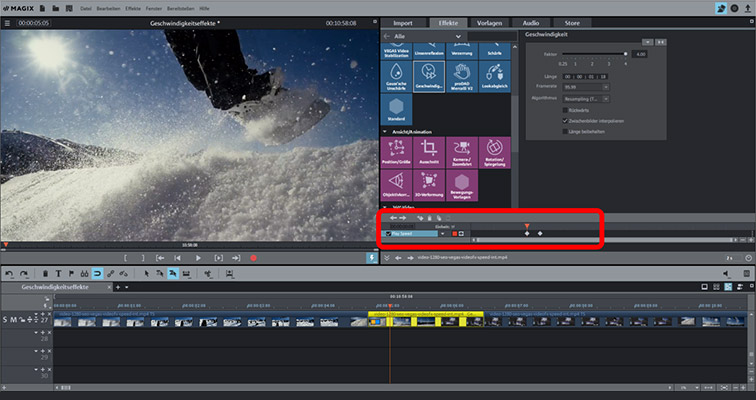Jump to next keyframe with the right arrow
Screen dimensions: 756x400
coord(403,218)
